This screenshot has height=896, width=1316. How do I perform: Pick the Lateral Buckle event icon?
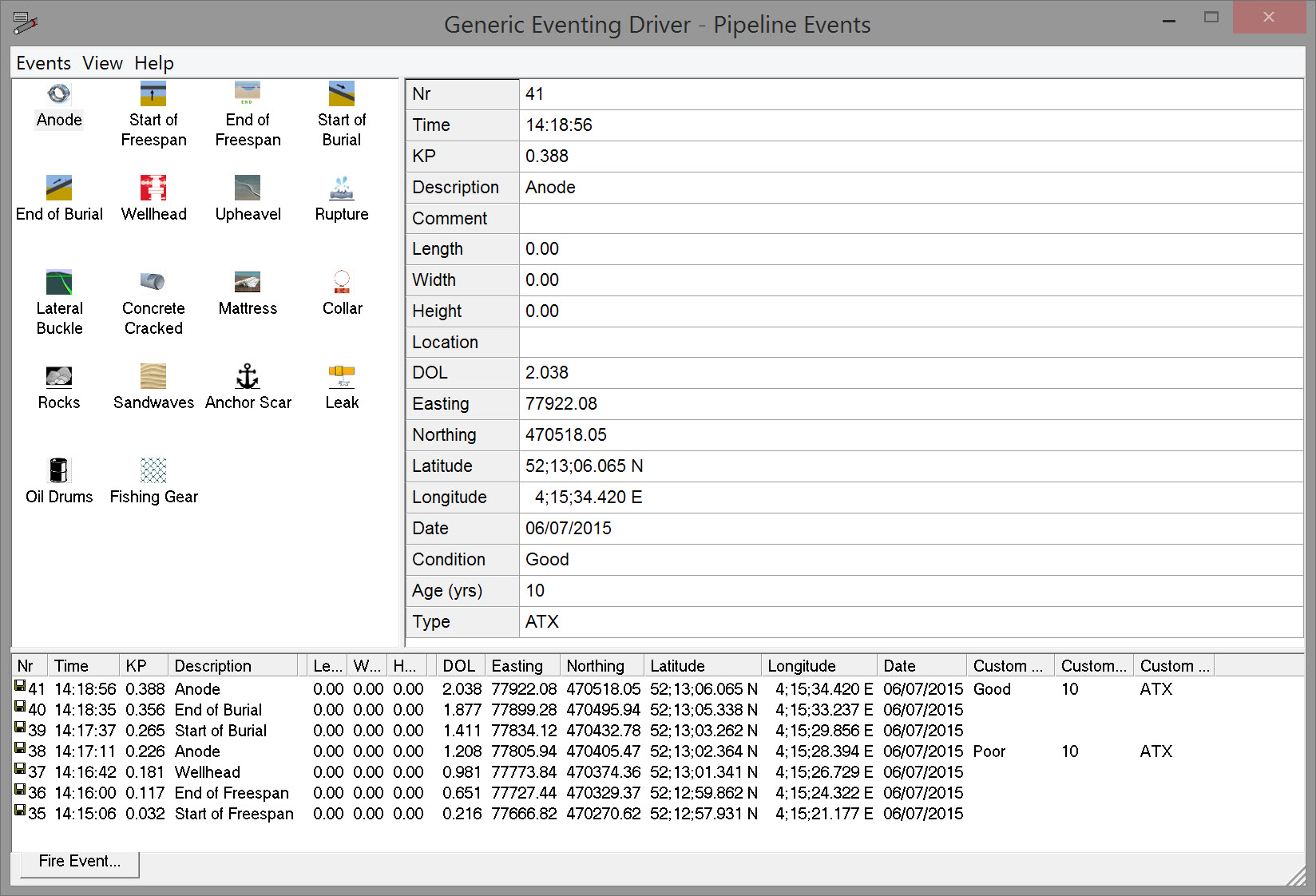coord(59,283)
